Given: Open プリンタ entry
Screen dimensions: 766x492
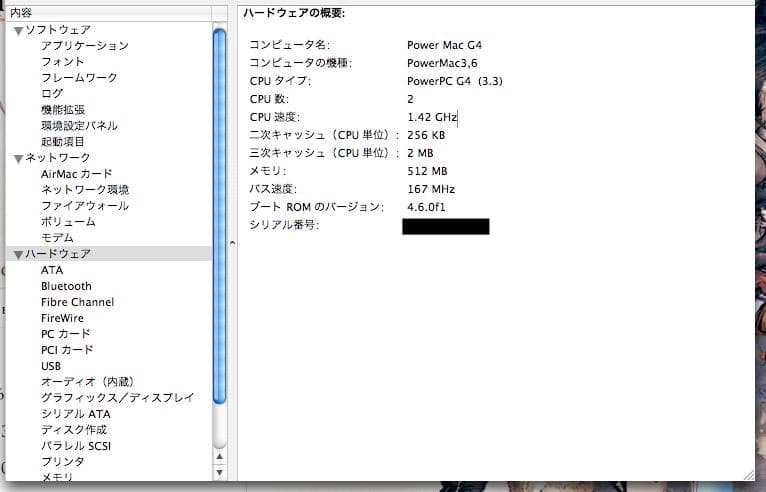Looking at the screenshot, I should point(63,462).
